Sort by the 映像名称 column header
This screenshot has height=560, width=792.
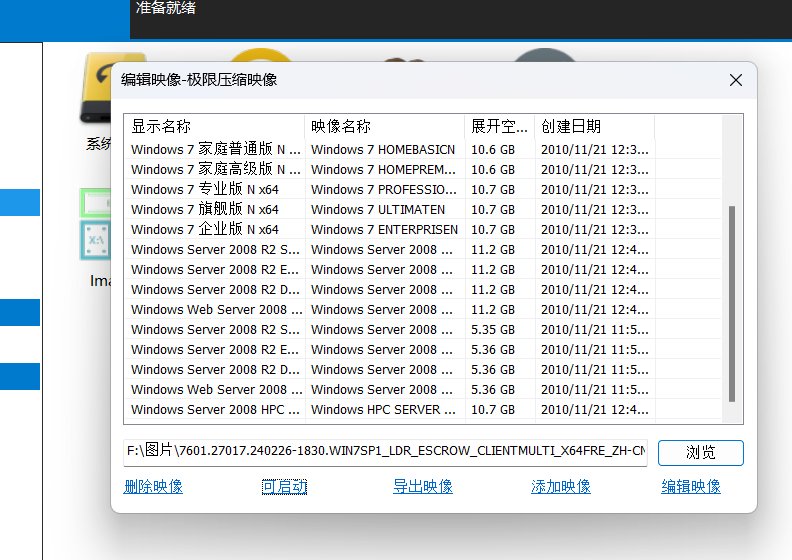[385, 127]
